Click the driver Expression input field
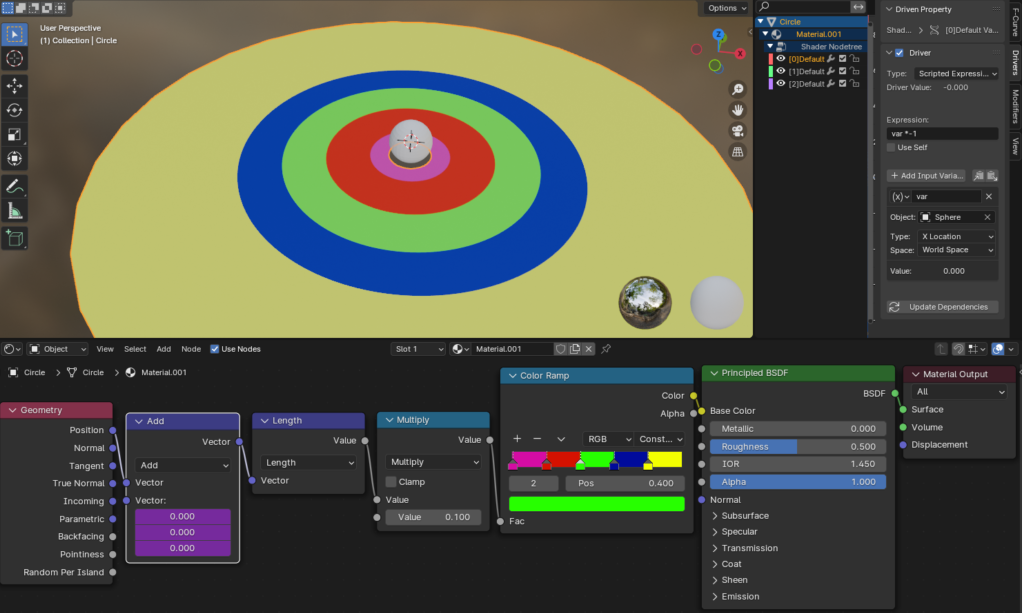Image resolution: width=1023 pixels, height=613 pixels. (941, 134)
